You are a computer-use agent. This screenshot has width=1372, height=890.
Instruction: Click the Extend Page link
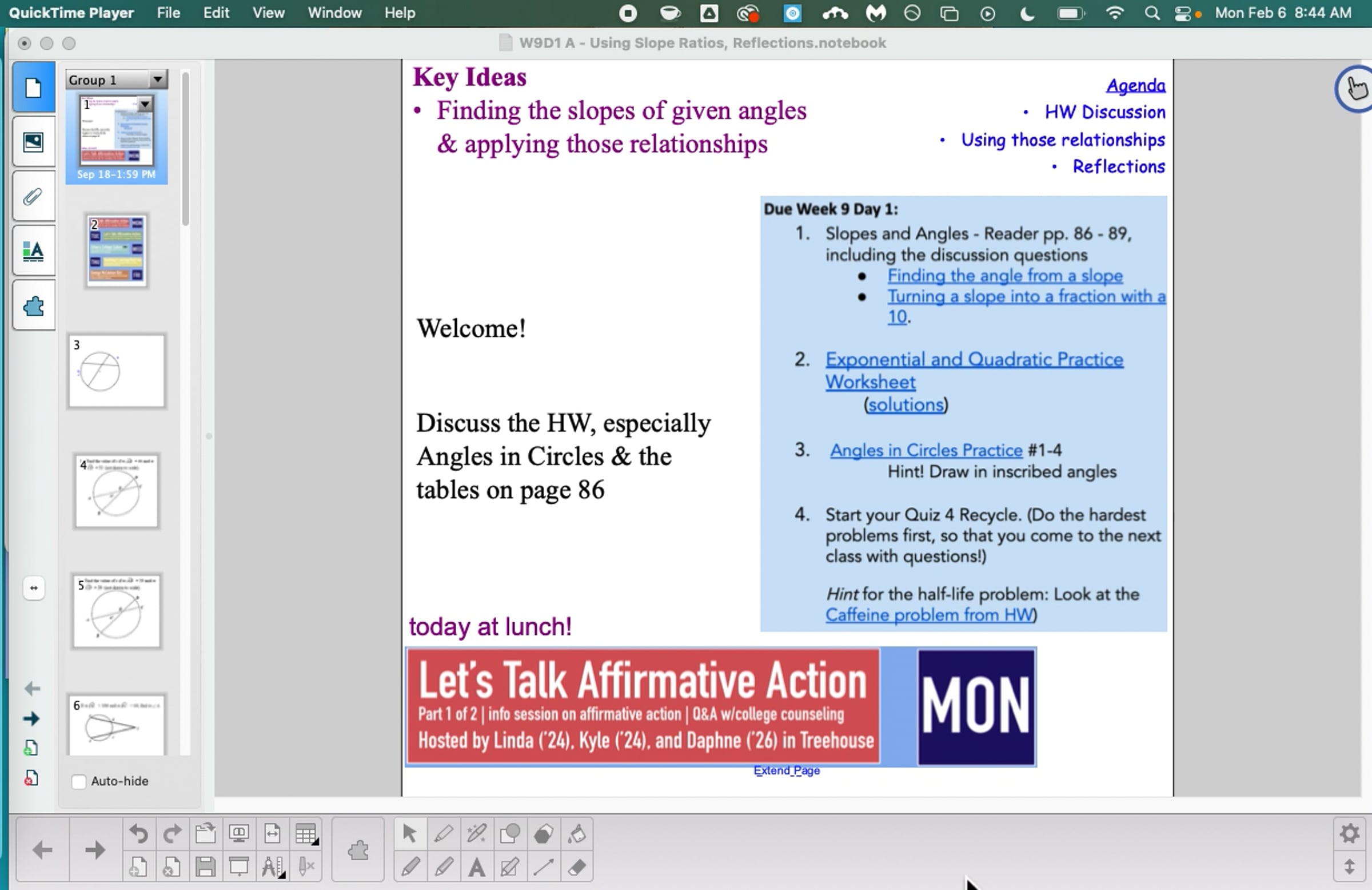coord(786,770)
